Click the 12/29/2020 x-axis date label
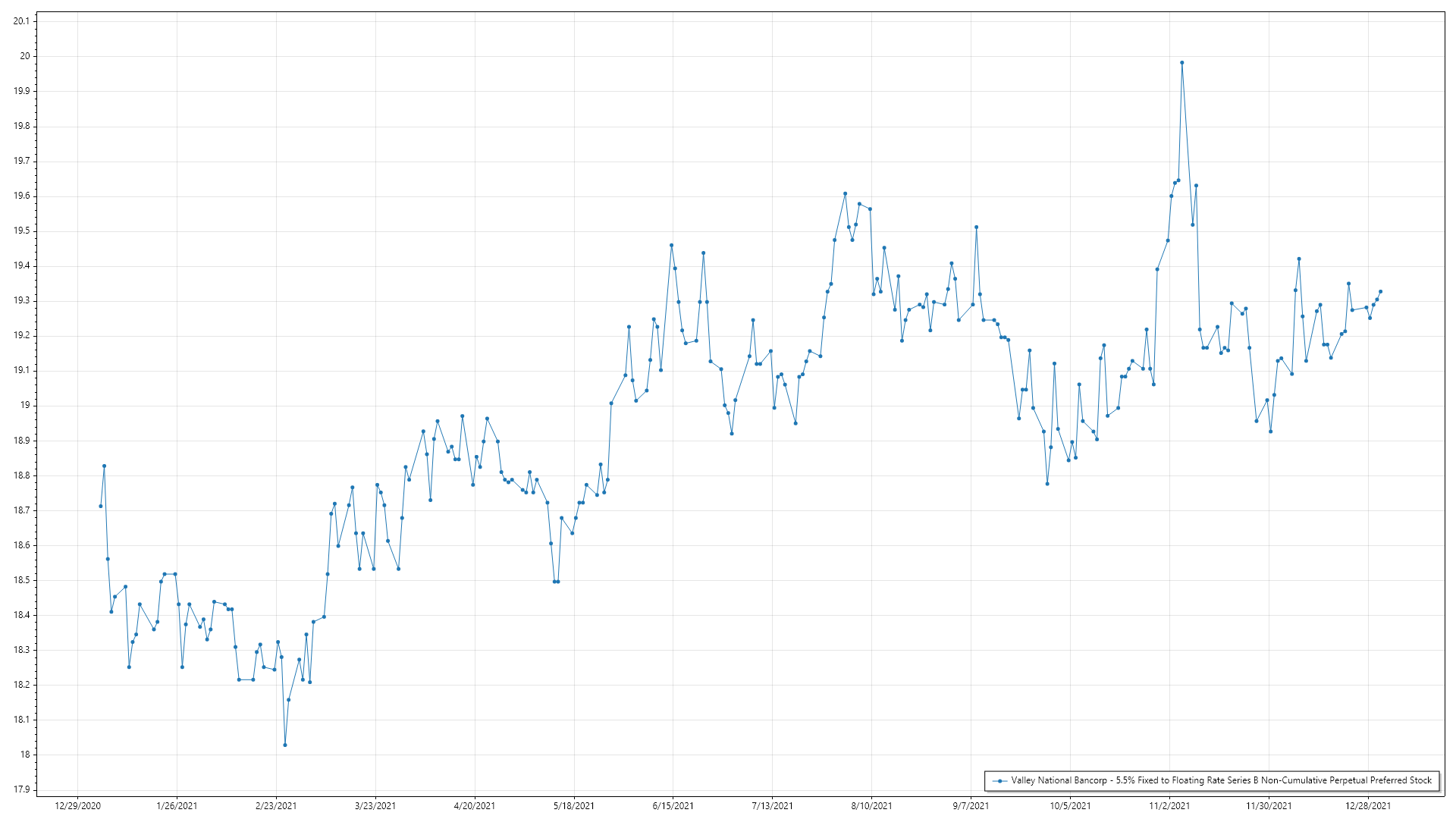Image resolution: width=1456 pixels, height=819 pixels. (x=77, y=805)
